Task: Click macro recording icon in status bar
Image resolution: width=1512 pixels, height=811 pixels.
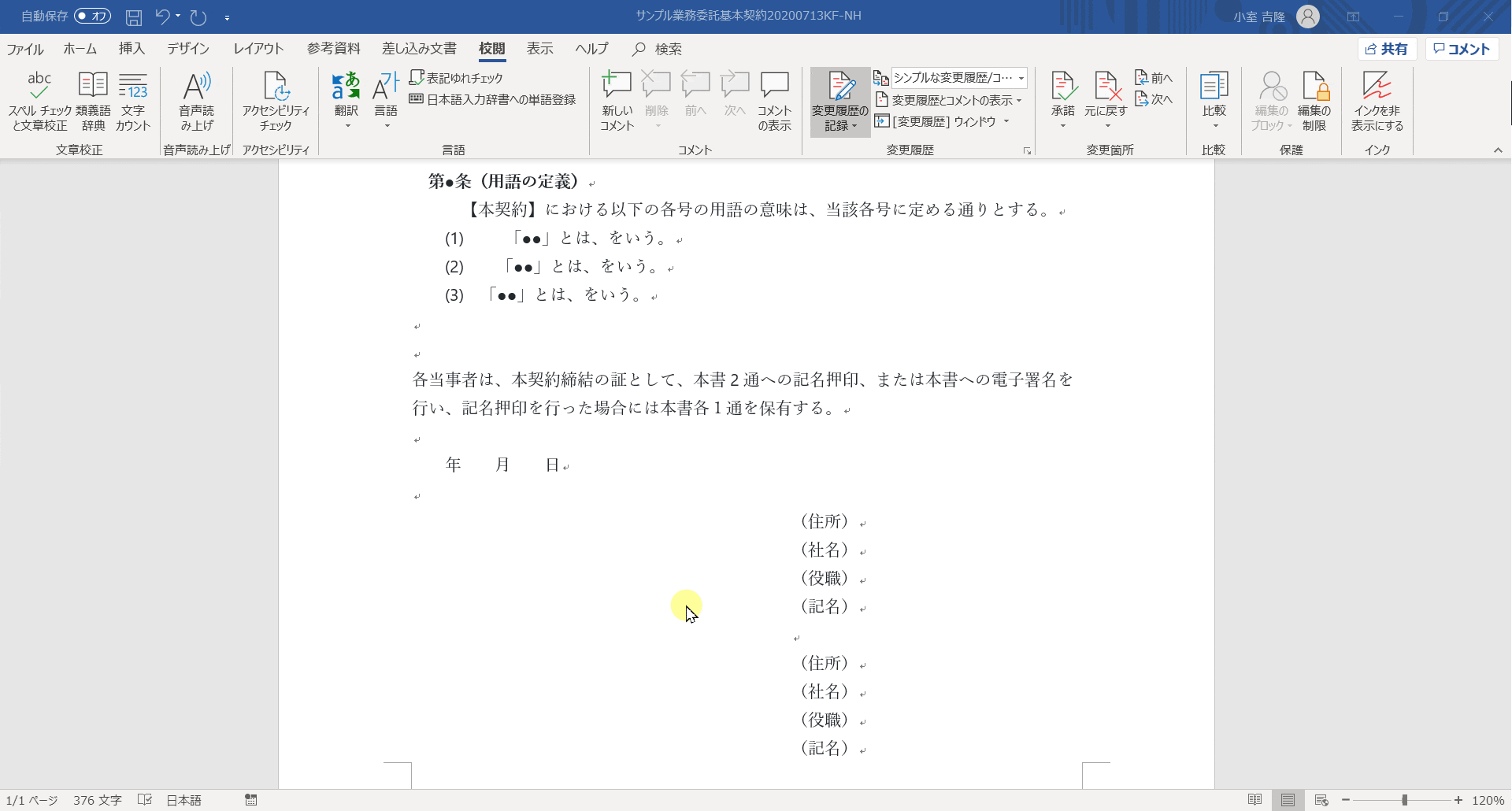Action: 251,800
